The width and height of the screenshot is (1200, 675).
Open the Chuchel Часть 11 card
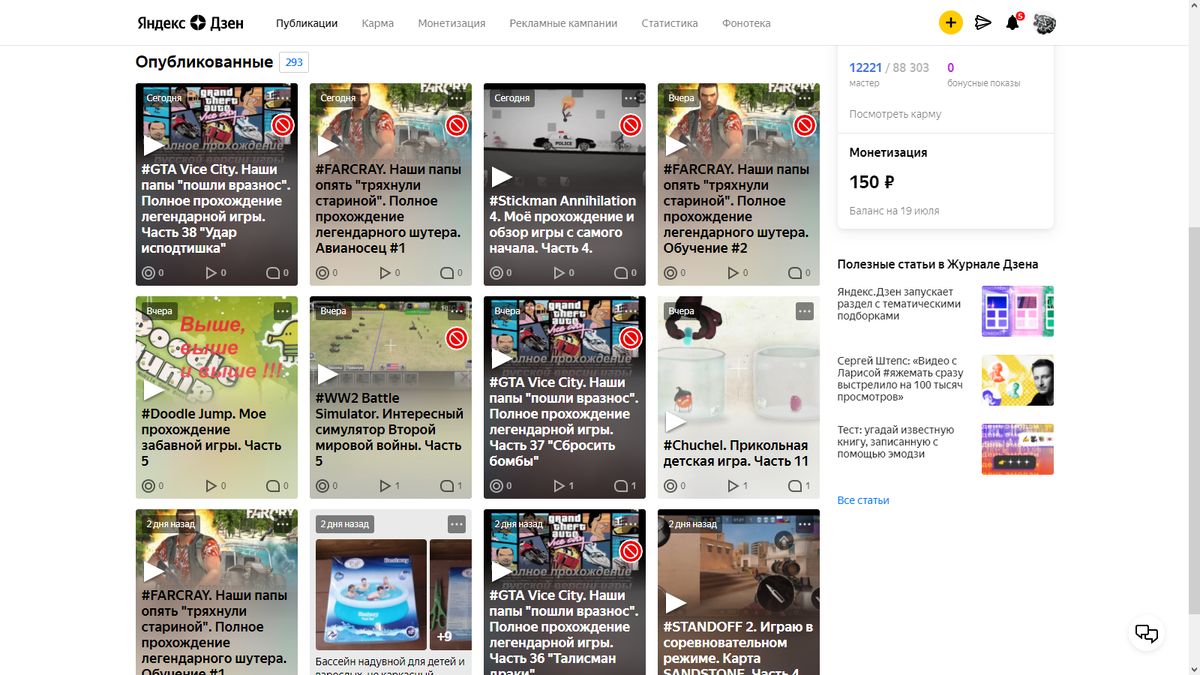(739, 397)
